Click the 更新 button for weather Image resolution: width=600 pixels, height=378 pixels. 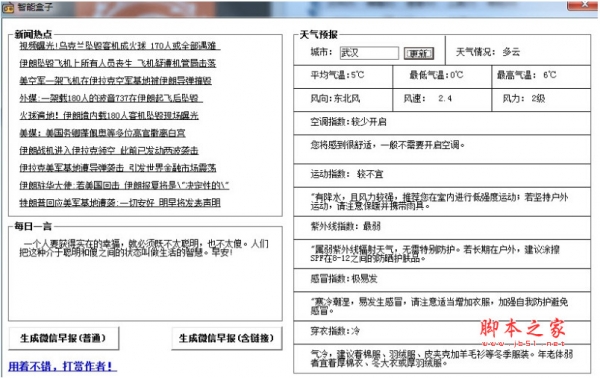tap(419, 53)
